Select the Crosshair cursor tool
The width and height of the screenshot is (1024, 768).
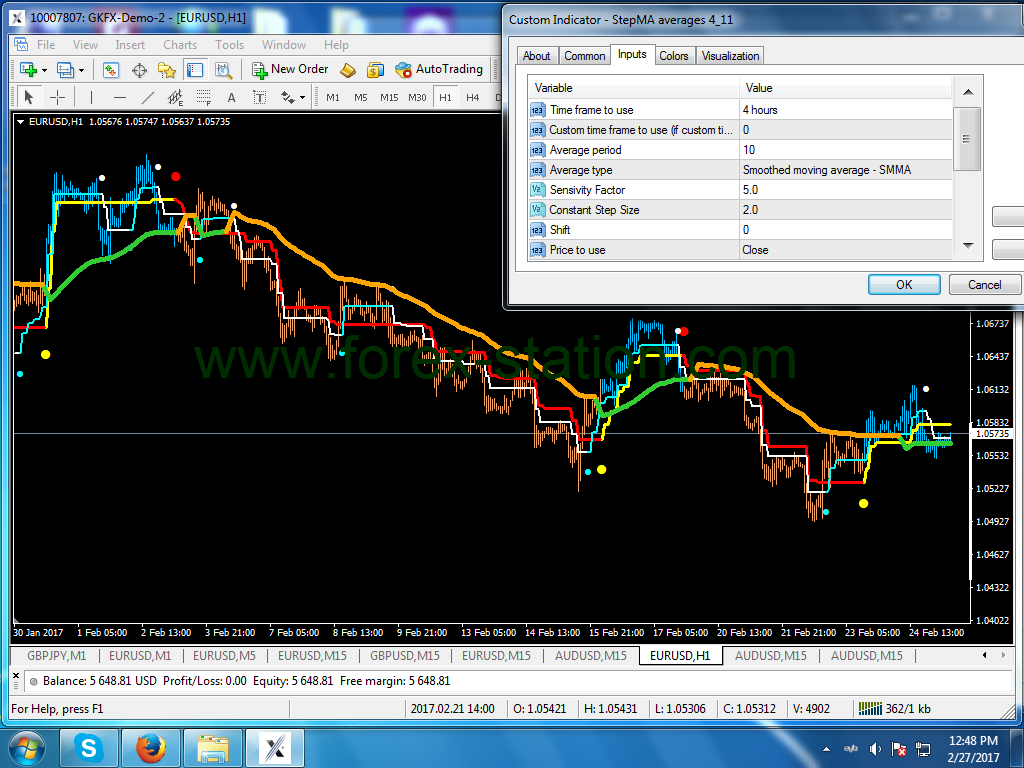(x=58, y=97)
